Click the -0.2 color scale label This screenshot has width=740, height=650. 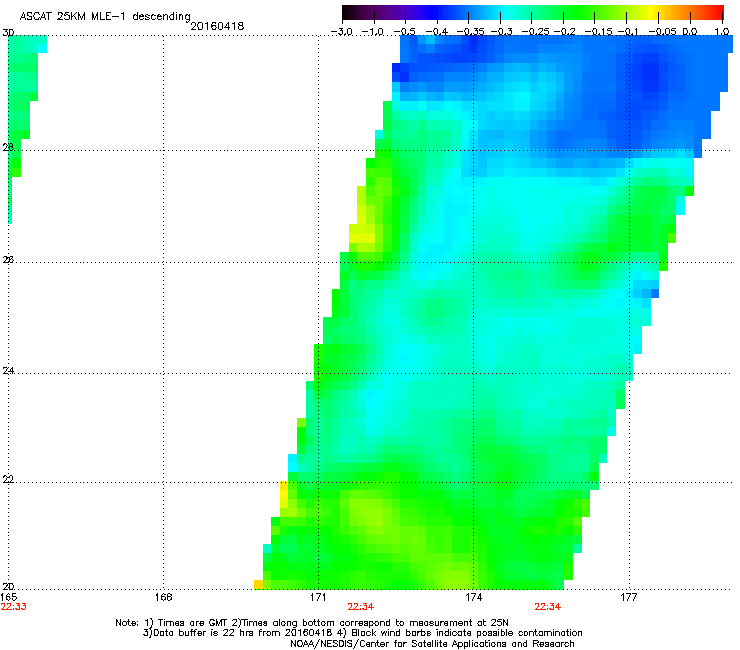[x=564, y=32]
